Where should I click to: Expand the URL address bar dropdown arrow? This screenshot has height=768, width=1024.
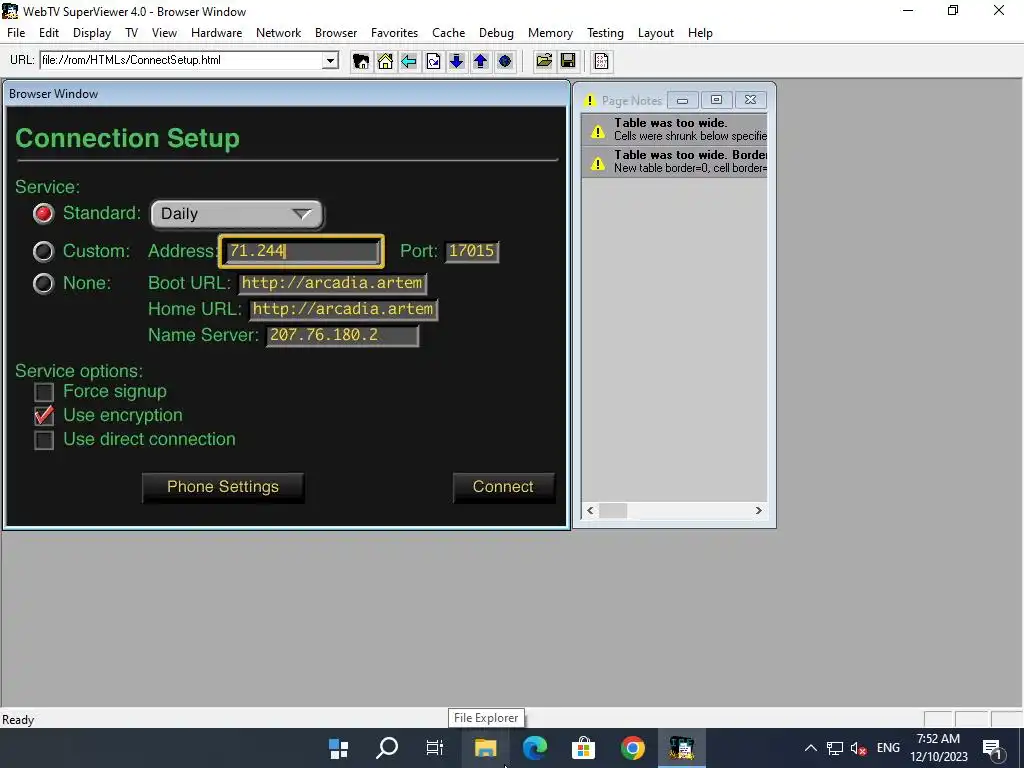[330, 61]
